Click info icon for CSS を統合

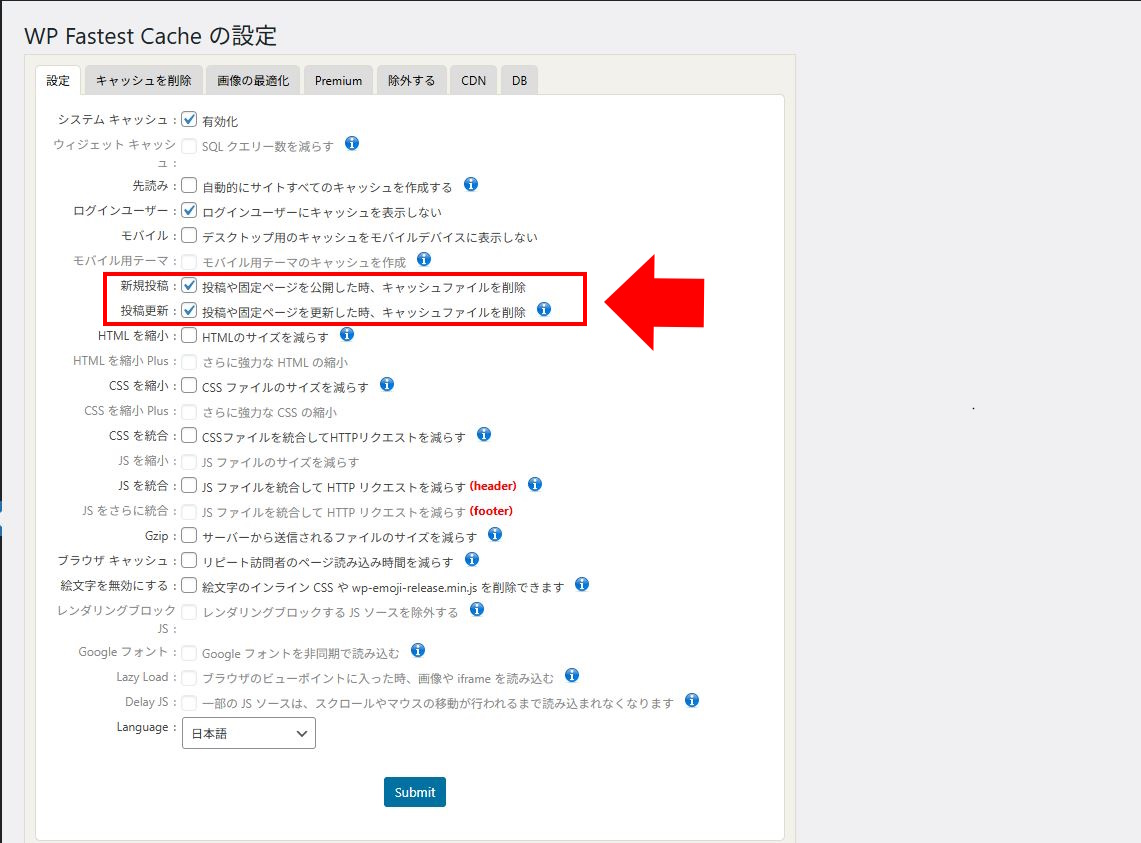pyautogui.click(x=484, y=435)
